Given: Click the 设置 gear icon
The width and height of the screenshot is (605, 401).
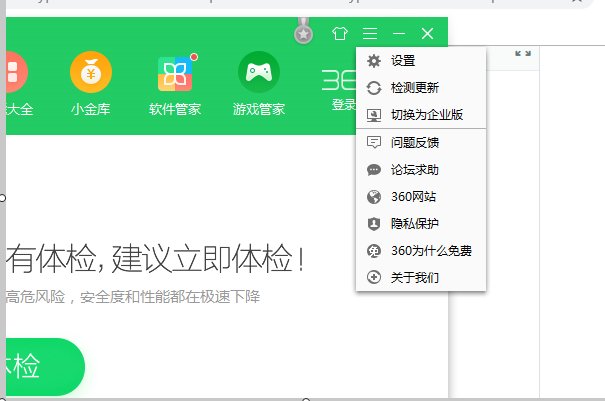Looking at the screenshot, I should click(x=374, y=61).
